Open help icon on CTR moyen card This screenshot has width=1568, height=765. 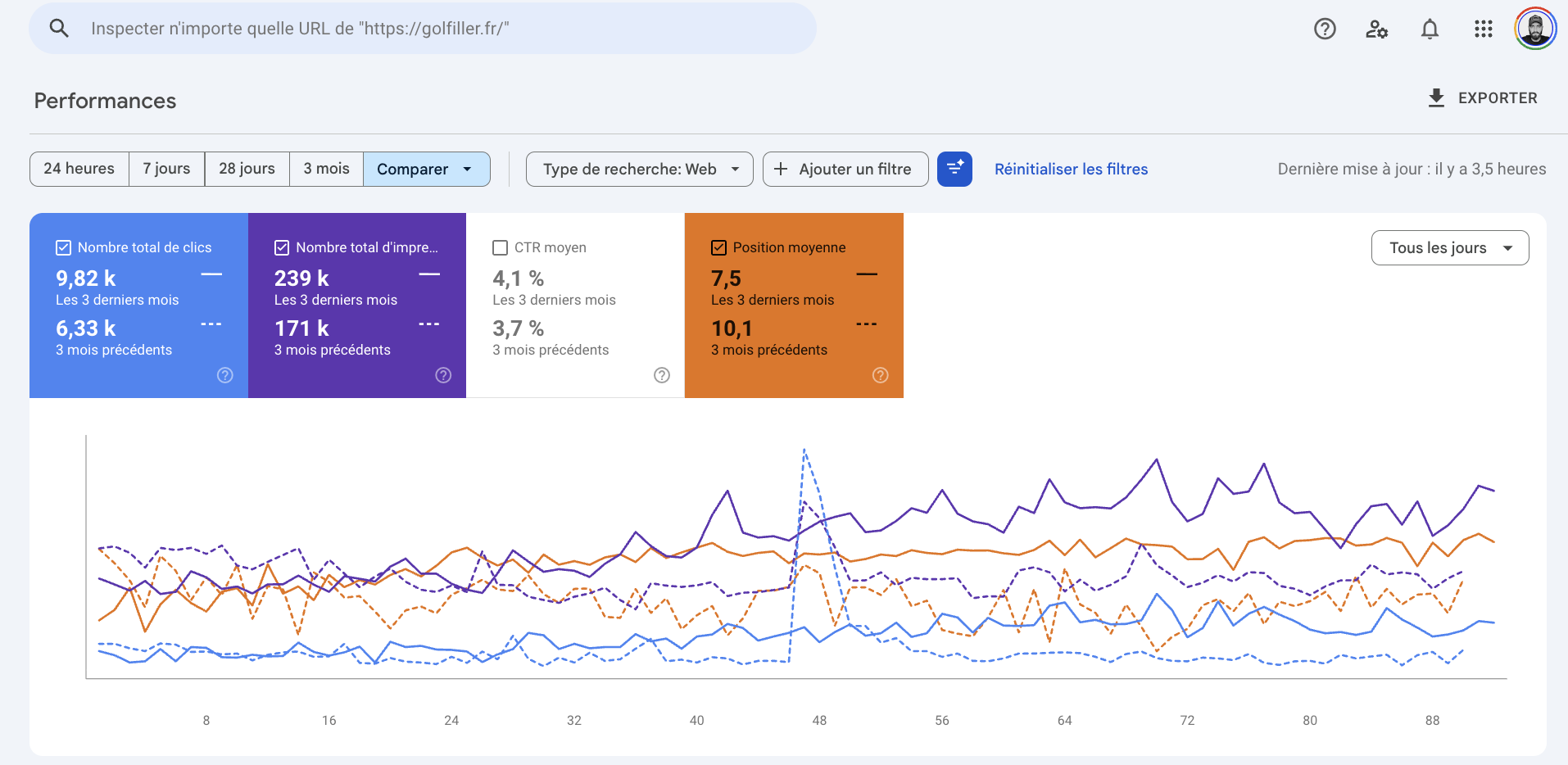point(662,375)
